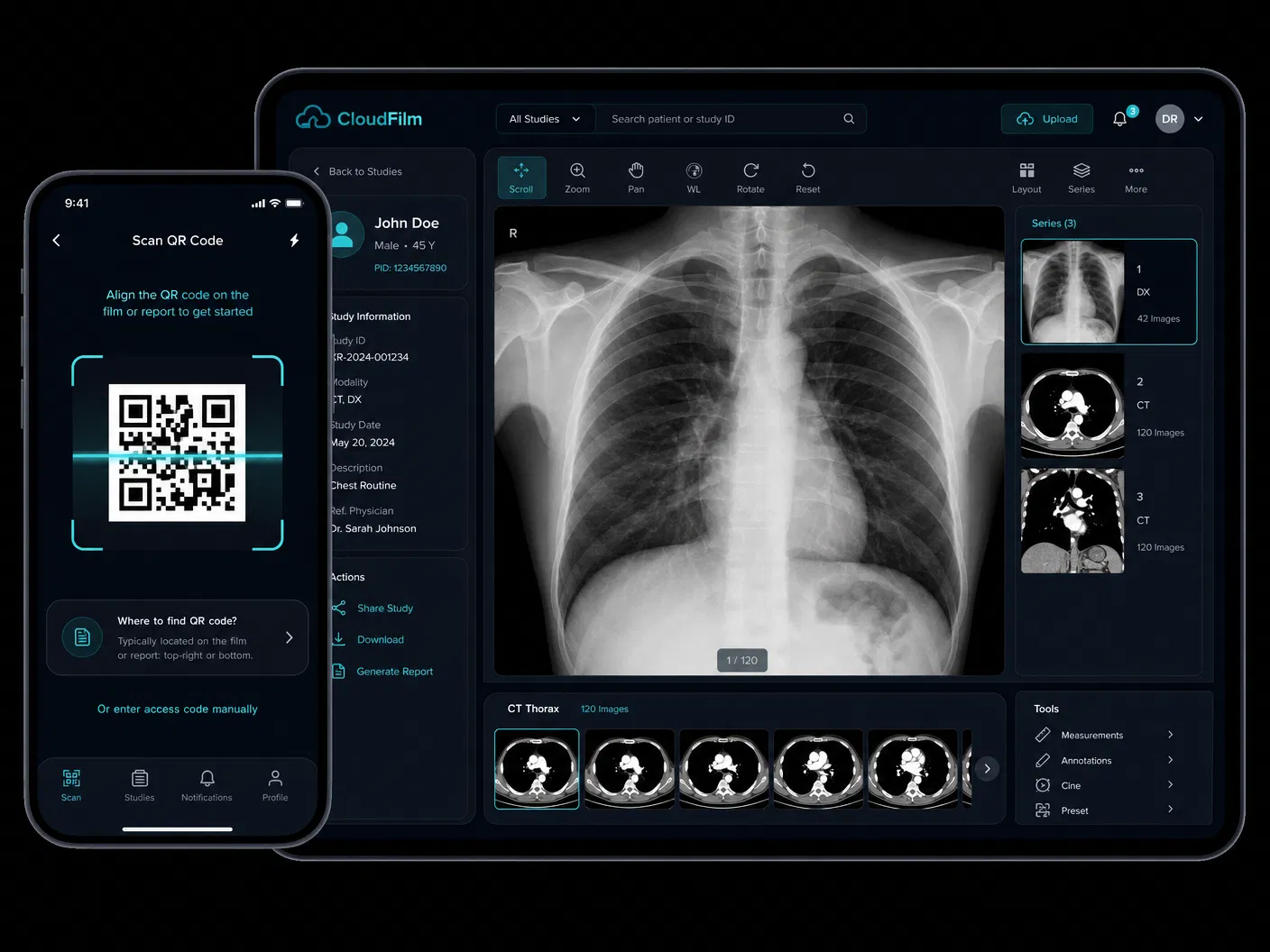This screenshot has width=1270, height=952.
Task: Select the WL window-level tool
Action: click(694, 178)
